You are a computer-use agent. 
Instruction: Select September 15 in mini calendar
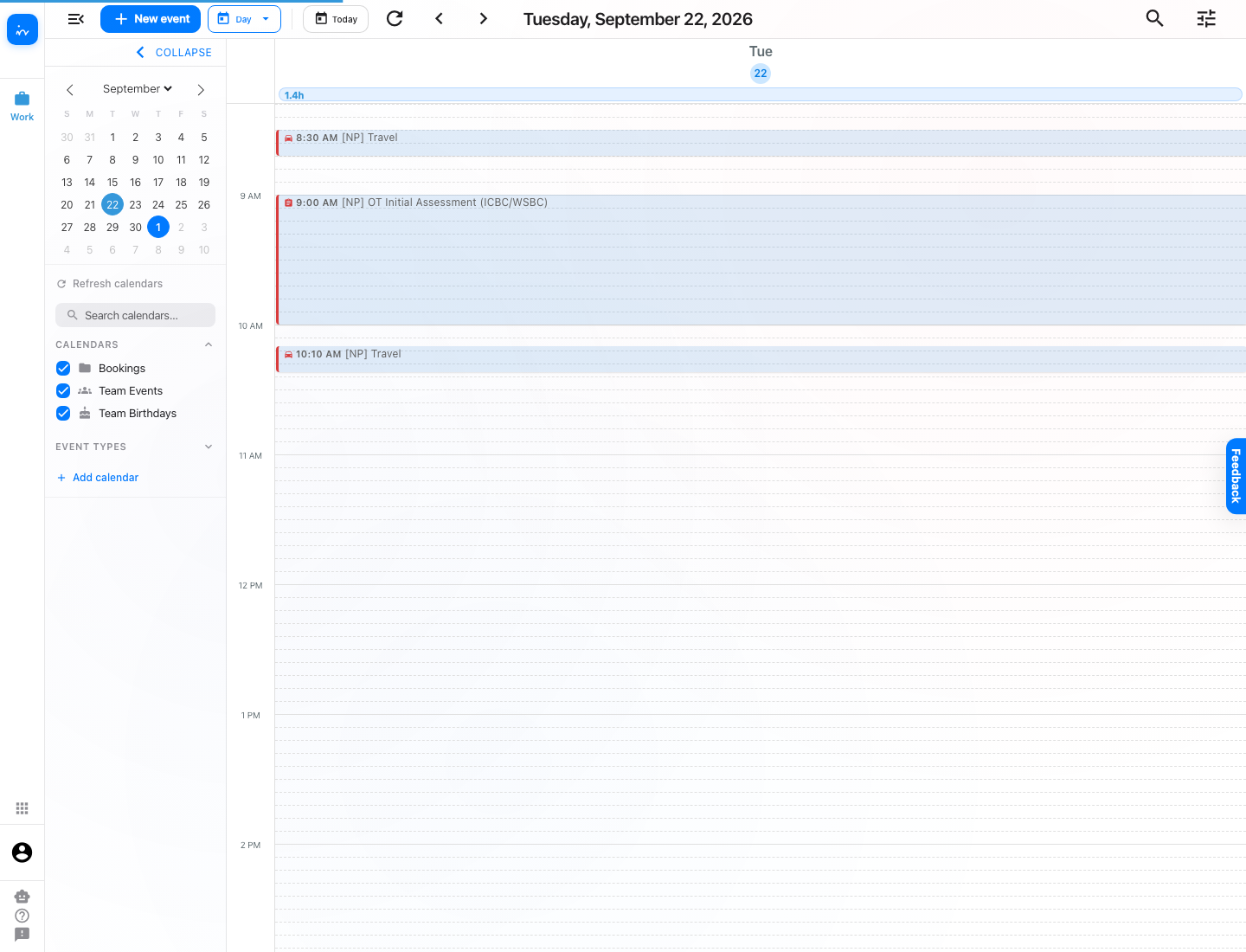click(112, 183)
